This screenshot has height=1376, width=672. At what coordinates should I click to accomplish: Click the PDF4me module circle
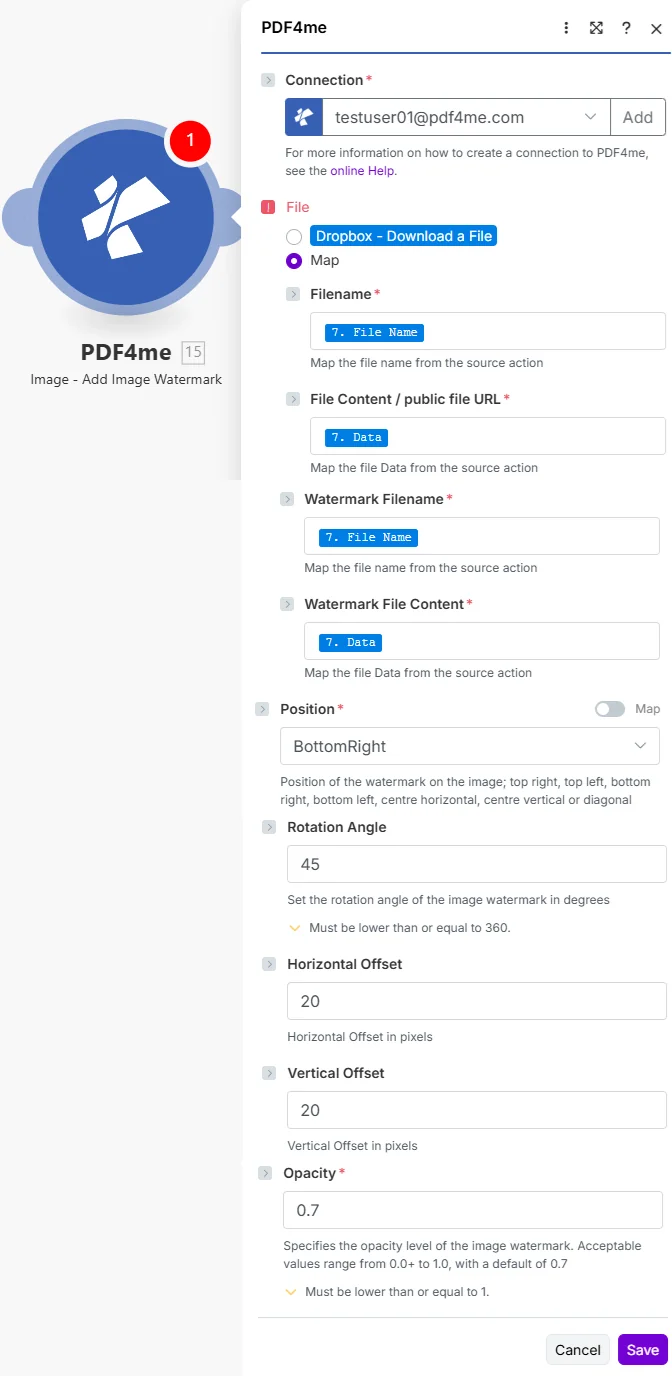pos(125,218)
